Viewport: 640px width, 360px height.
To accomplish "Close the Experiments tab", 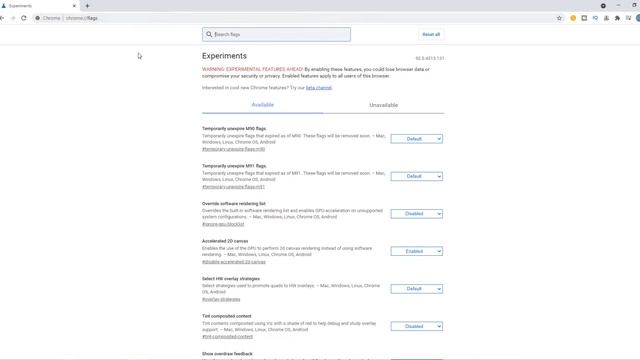I will coord(74,6).
